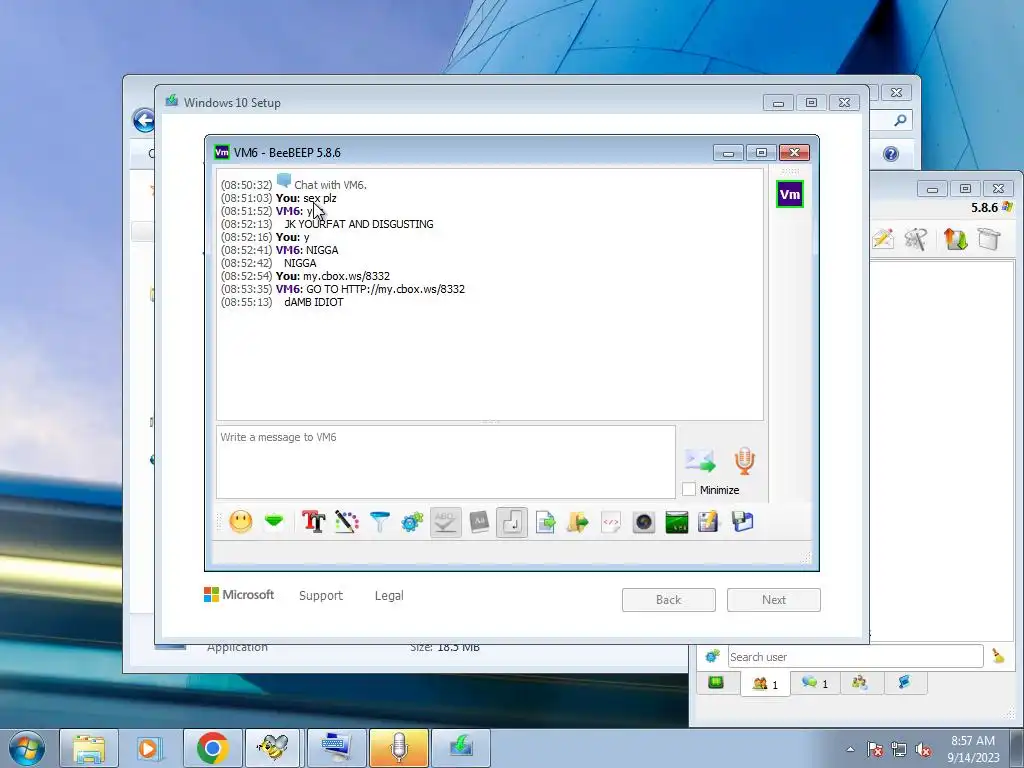Change chat font with the red TT icon
Viewport: 1024px width, 768px height.
click(313, 522)
